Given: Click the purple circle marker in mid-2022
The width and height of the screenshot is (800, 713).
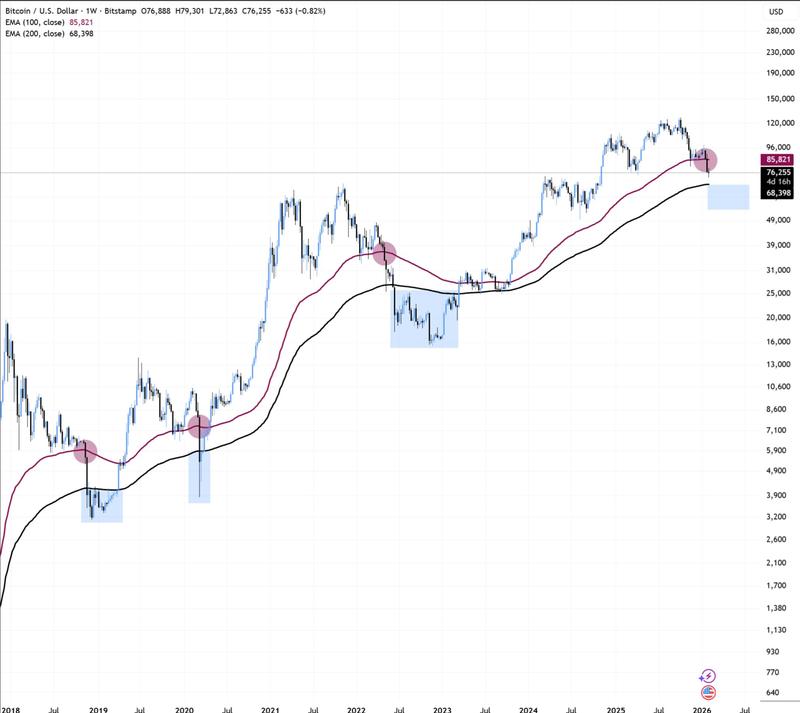Looking at the screenshot, I should point(384,253).
